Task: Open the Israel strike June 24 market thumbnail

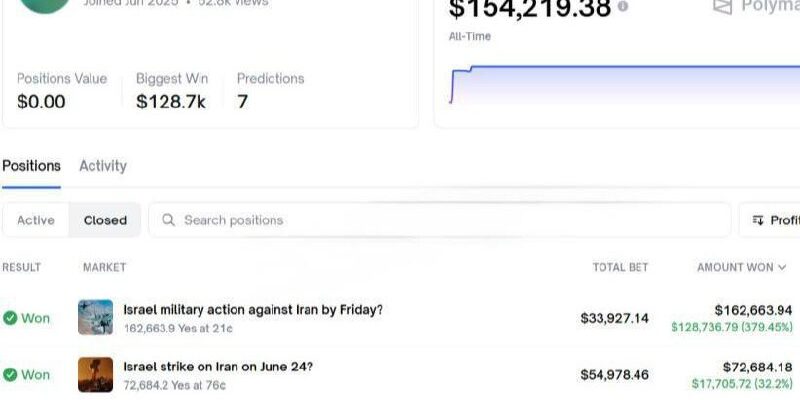Action: 95,374
